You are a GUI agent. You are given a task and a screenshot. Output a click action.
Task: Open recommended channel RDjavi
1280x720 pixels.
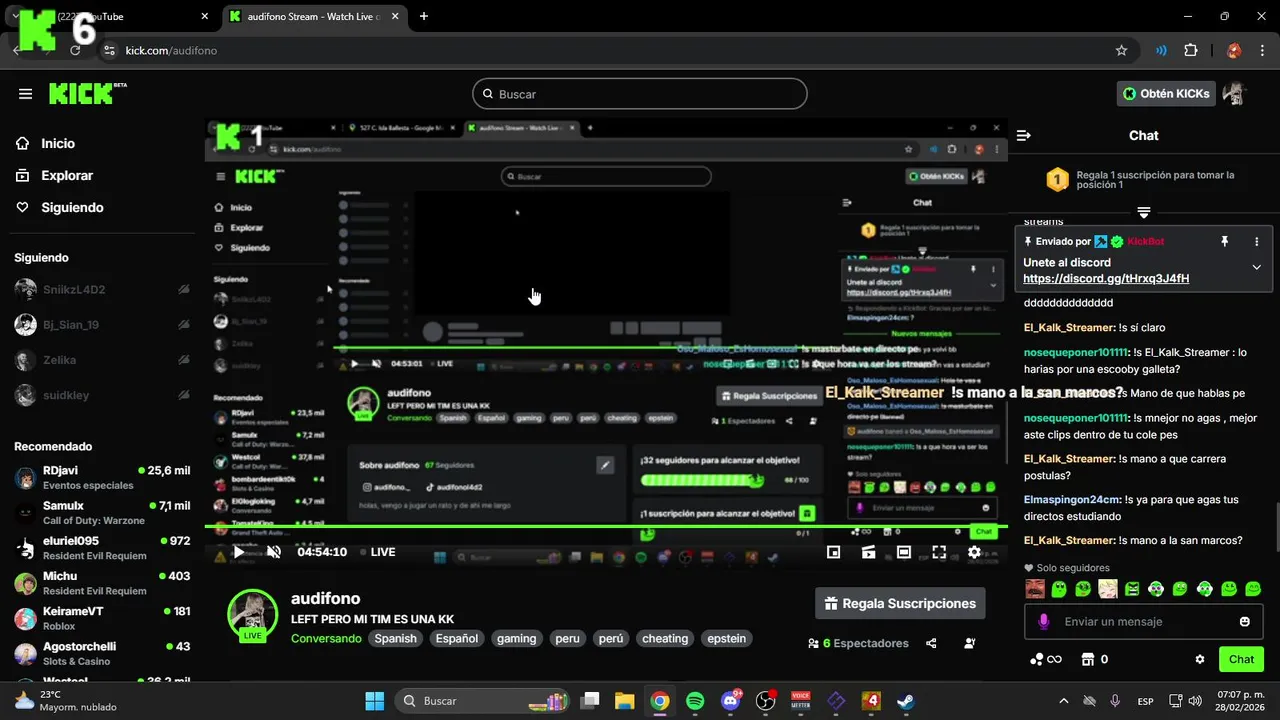click(x=101, y=477)
